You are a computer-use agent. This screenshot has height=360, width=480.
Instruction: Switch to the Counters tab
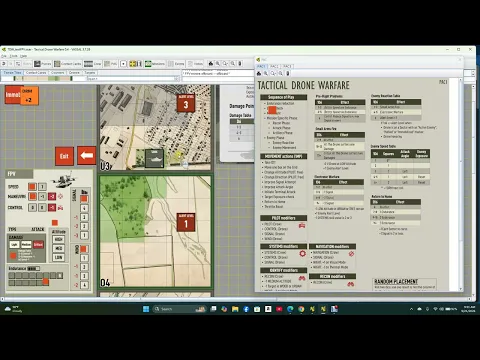pos(57,73)
